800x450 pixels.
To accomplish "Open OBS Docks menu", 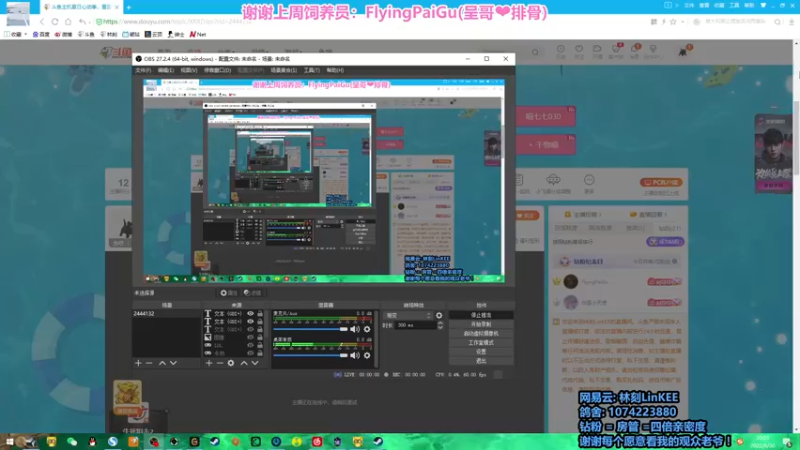I will (218, 70).
